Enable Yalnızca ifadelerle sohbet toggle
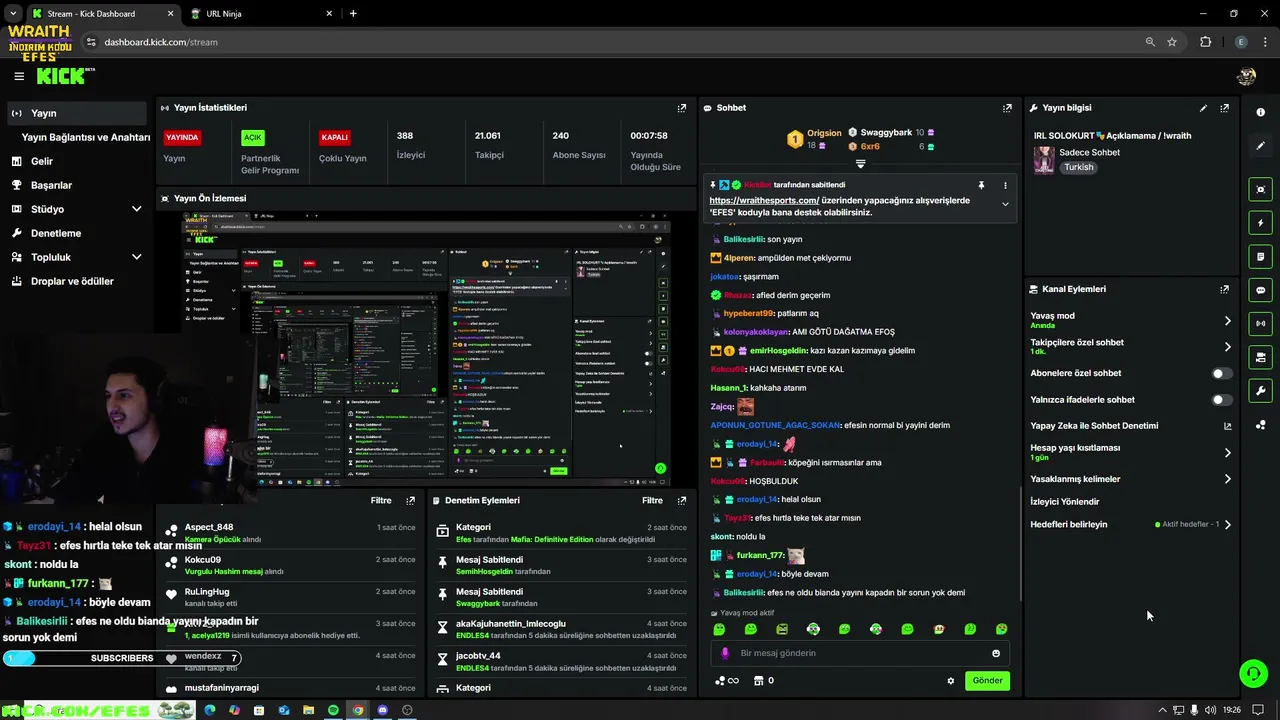Viewport: 1280px width, 720px height. click(x=1221, y=400)
